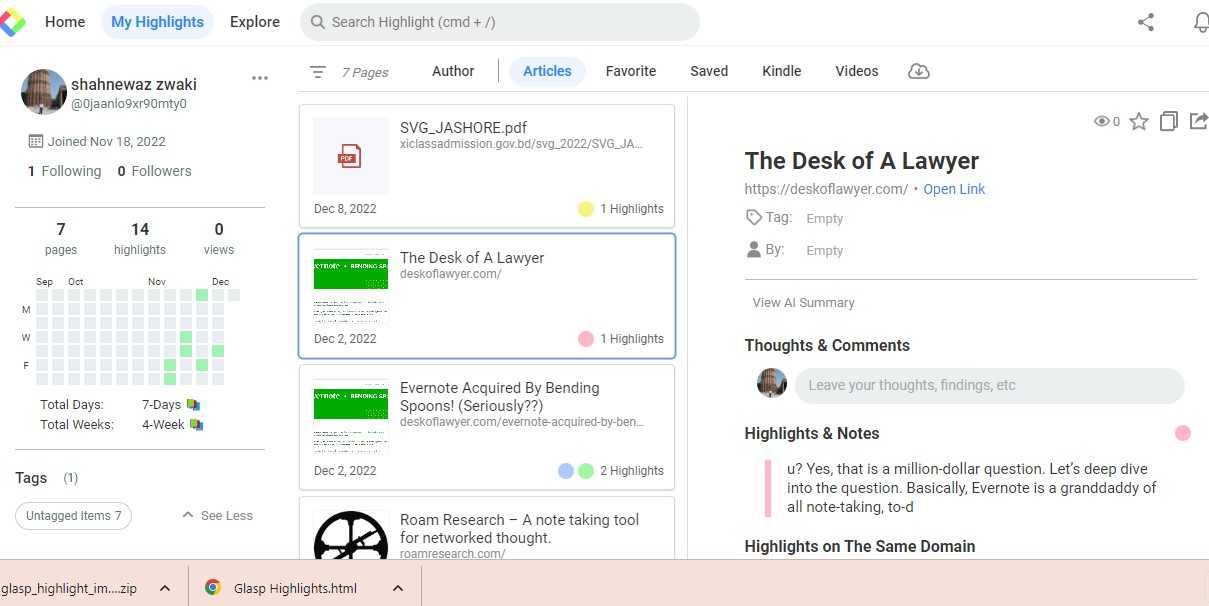Image resolution: width=1209 pixels, height=606 pixels.
Task: Click the tag icon beside Tag:
Action: pos(754,217)
